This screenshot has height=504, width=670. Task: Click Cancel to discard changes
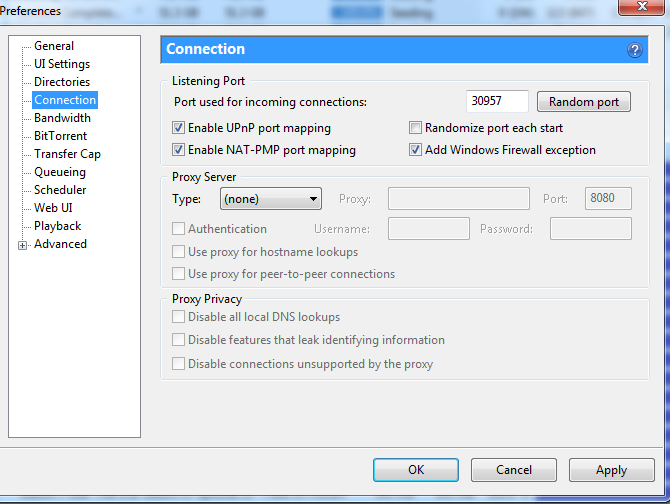[x=513, y=470]
